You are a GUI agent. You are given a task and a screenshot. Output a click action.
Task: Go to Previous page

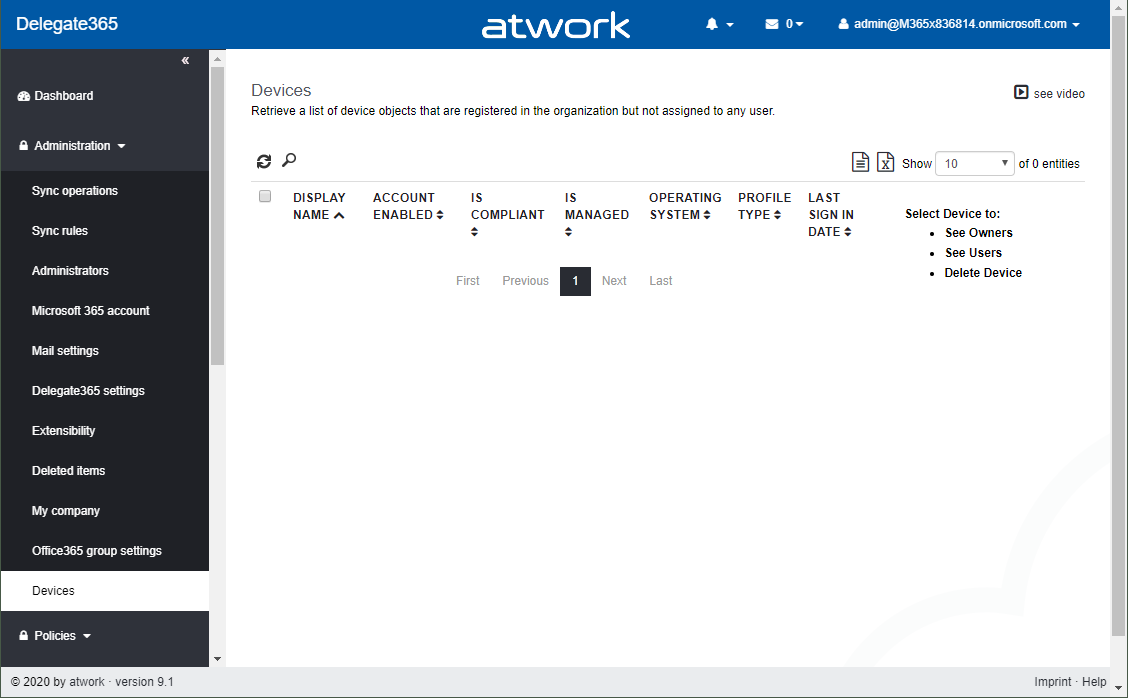tap(525, 281)
